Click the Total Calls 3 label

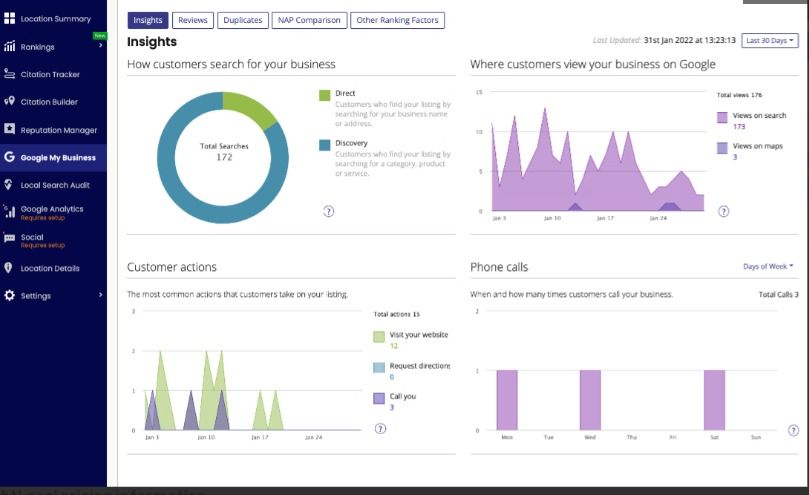tap(779, 294)
